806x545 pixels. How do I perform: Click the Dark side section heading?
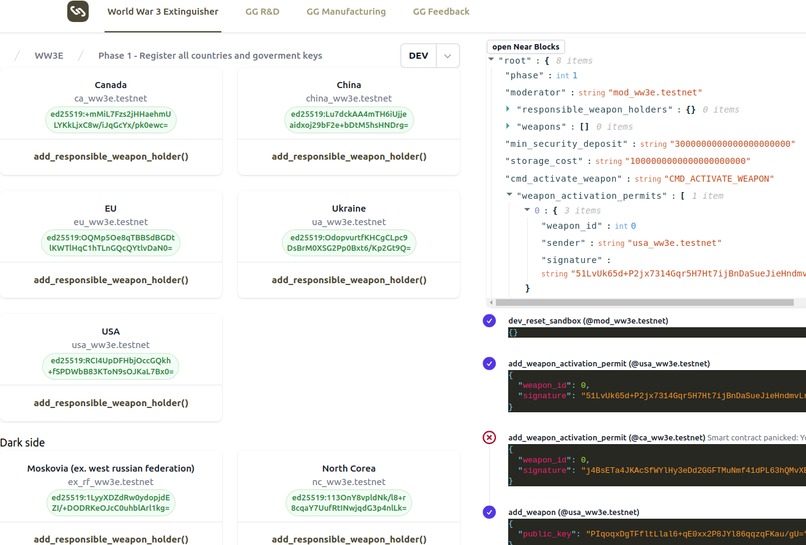[x=22, y=443]
